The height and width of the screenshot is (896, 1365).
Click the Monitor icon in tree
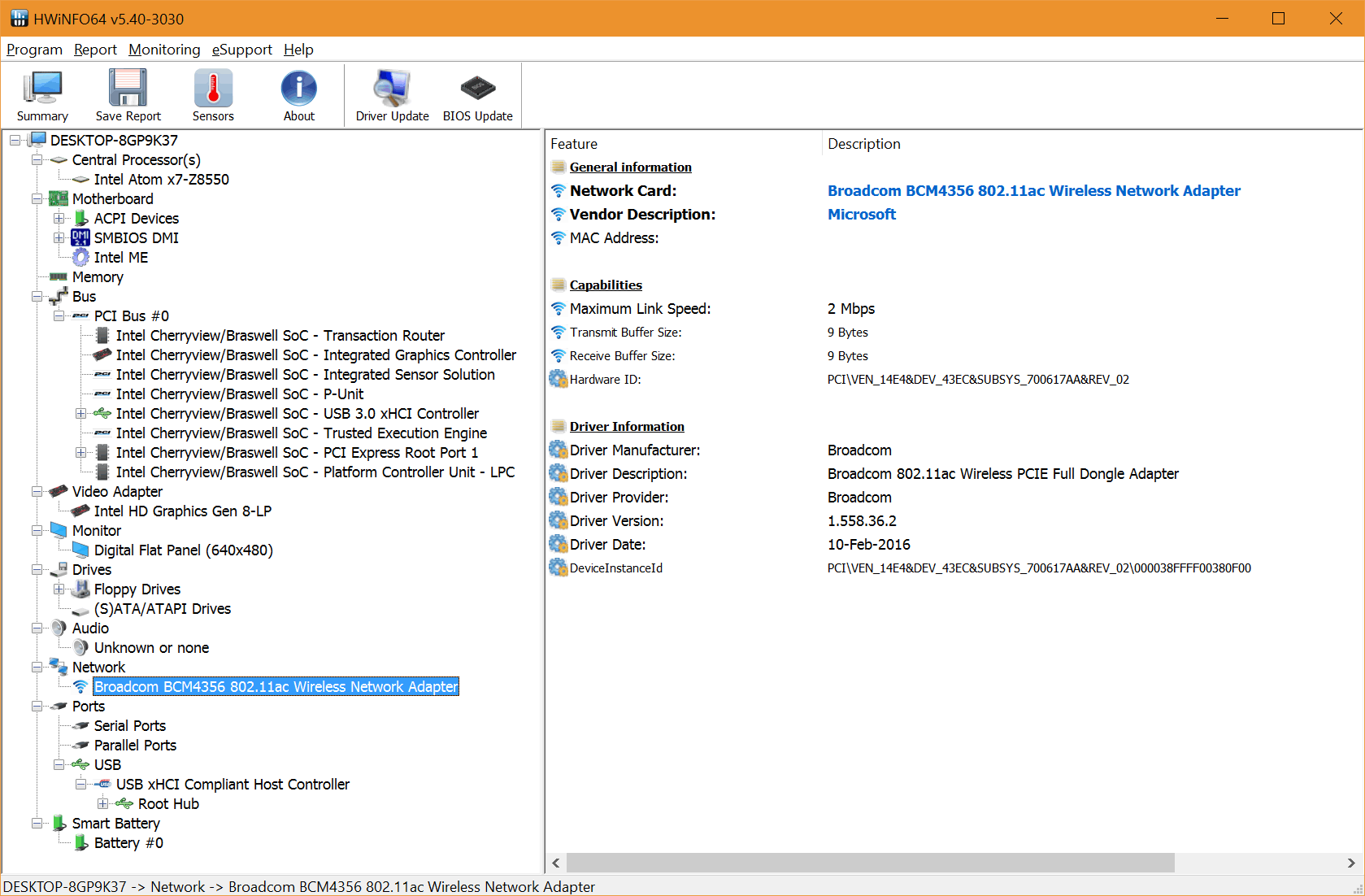click(59, 530)
